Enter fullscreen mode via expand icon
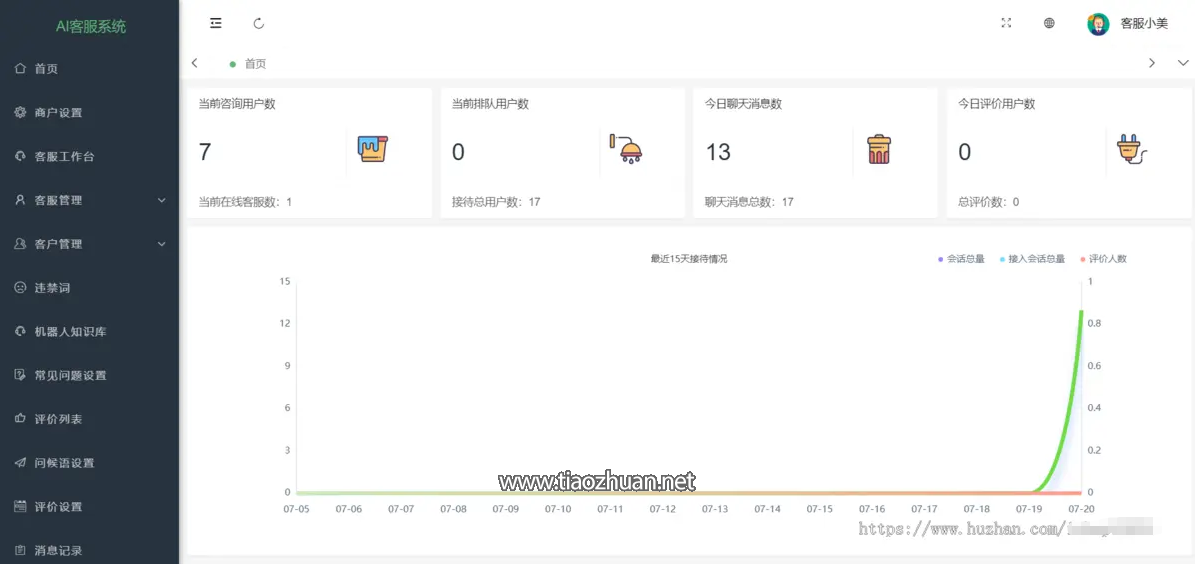This screenshot has height=564, width=1195. click(x=1006, y=23)
